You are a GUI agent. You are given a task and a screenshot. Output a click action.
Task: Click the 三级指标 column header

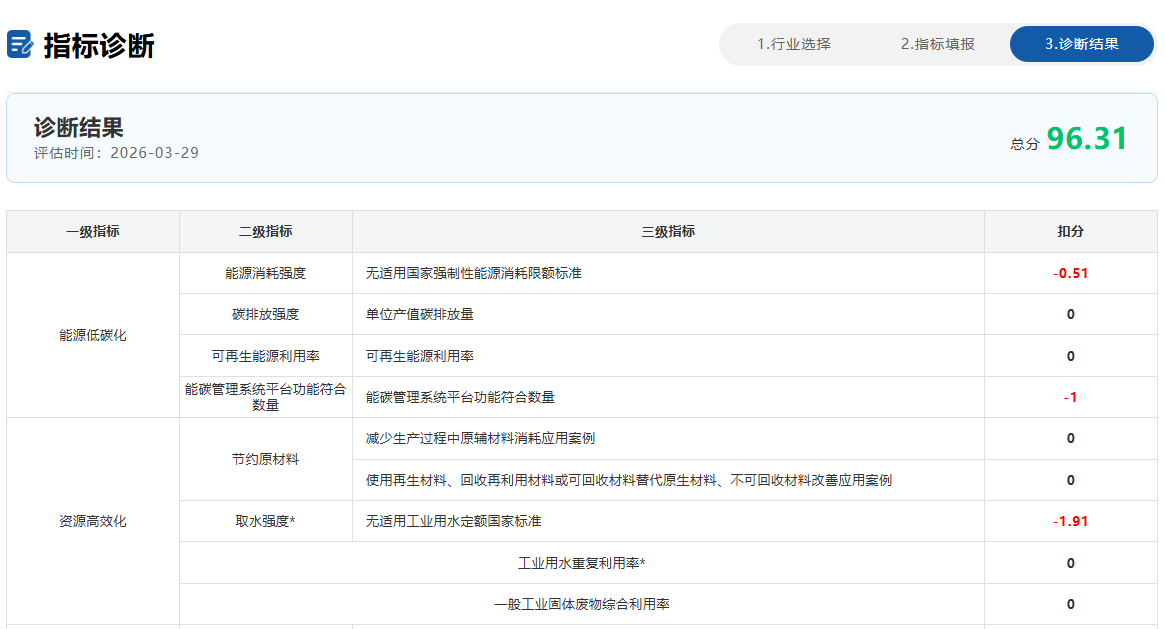coord(667,231)
